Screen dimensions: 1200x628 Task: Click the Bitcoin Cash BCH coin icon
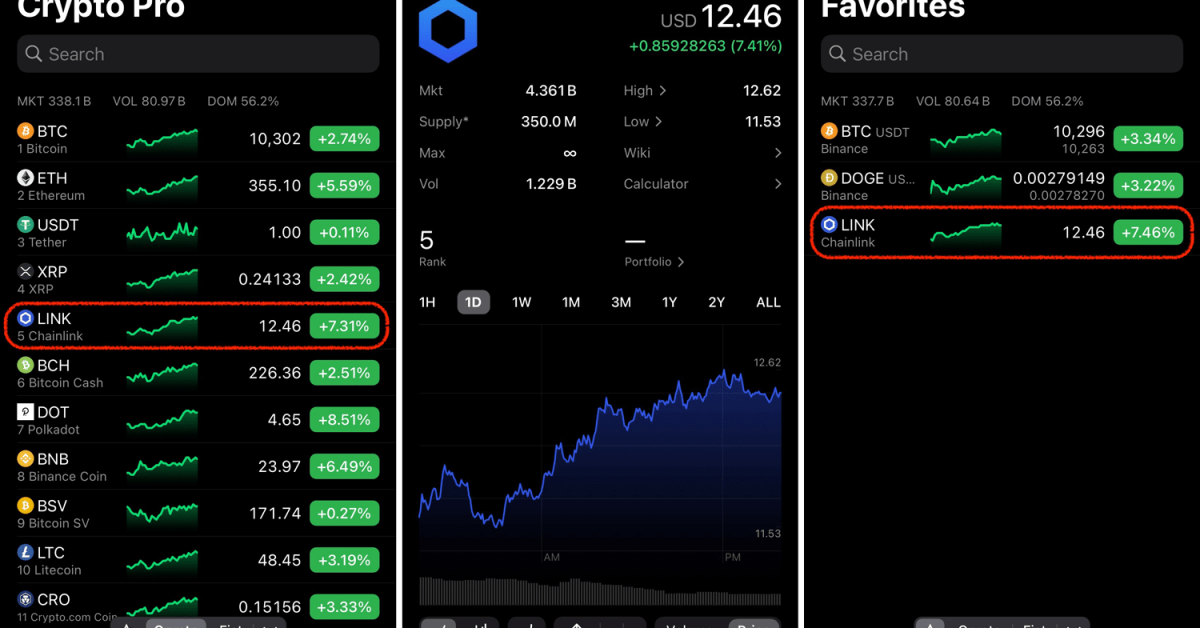click(26, 365)
